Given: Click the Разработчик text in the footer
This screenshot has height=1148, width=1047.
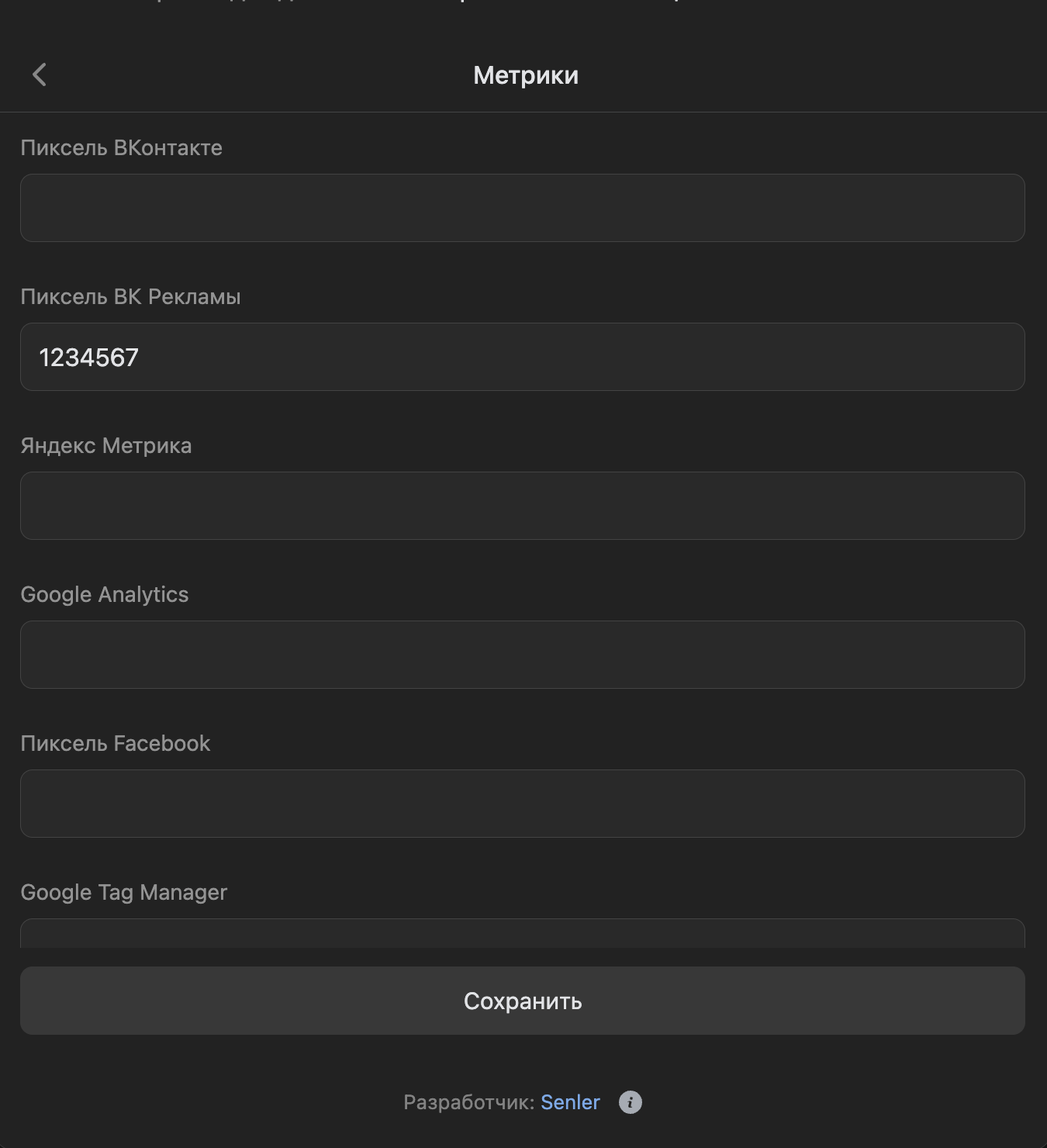Looking at the screenshot, I should [468, 1102].
